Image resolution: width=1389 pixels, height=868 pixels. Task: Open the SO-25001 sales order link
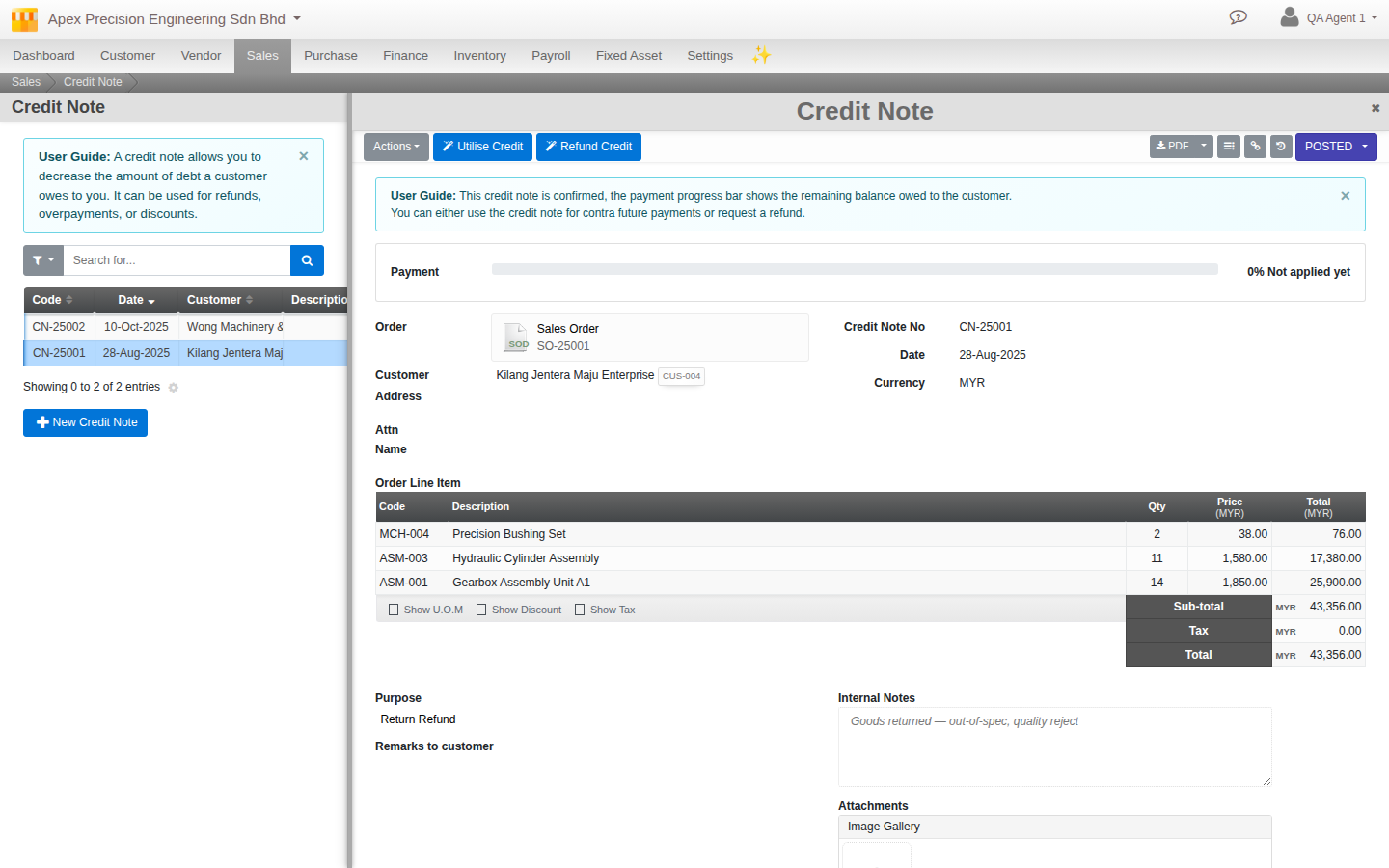coord(563,346)
